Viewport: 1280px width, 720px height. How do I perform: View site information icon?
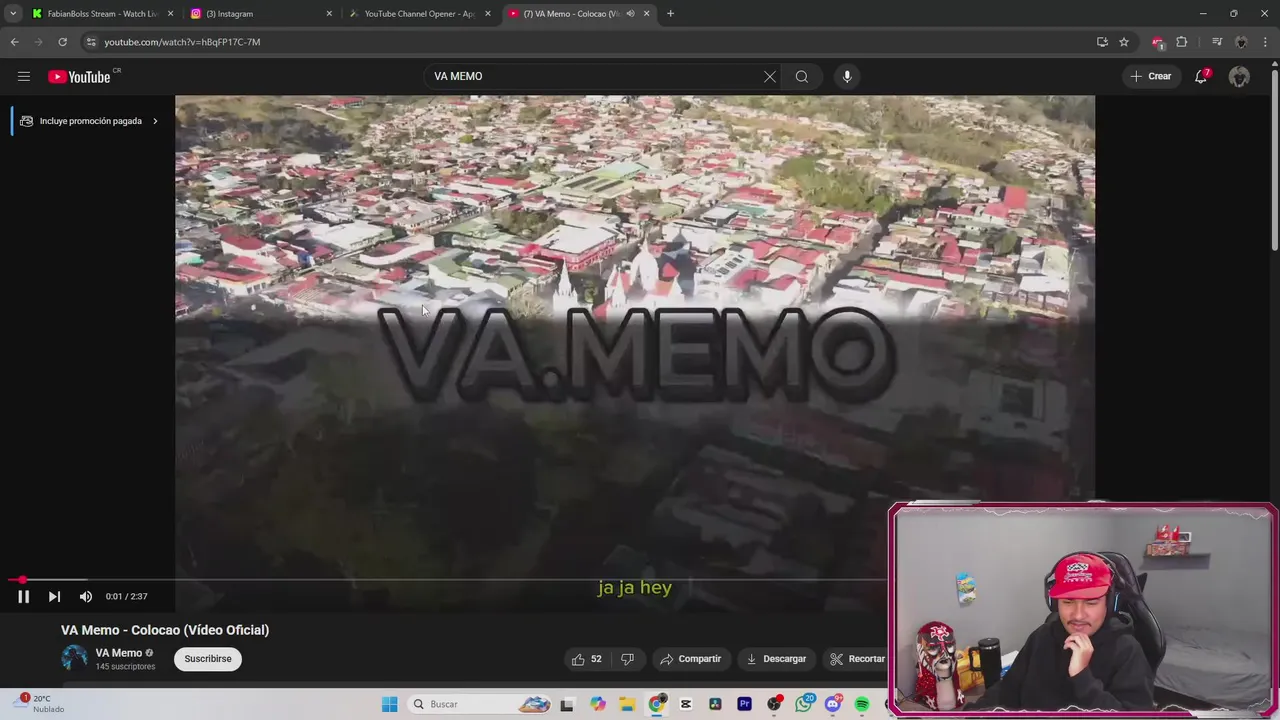click(x=91, y=42)
